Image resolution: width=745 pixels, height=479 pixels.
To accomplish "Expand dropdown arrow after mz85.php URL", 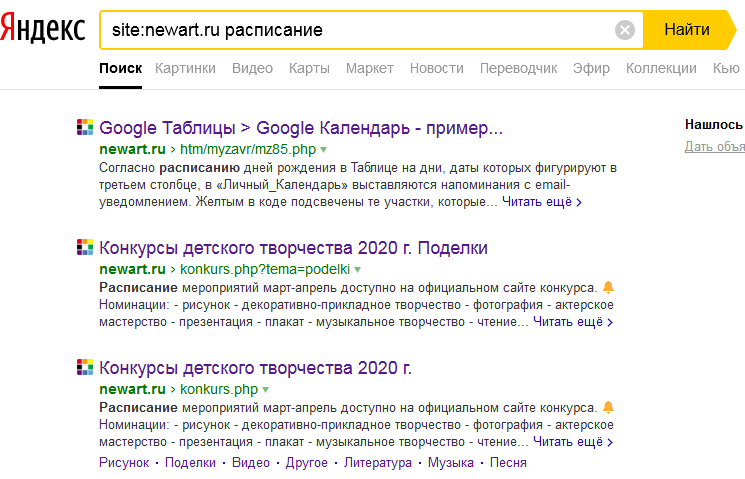I will click(x=324, y=150).
